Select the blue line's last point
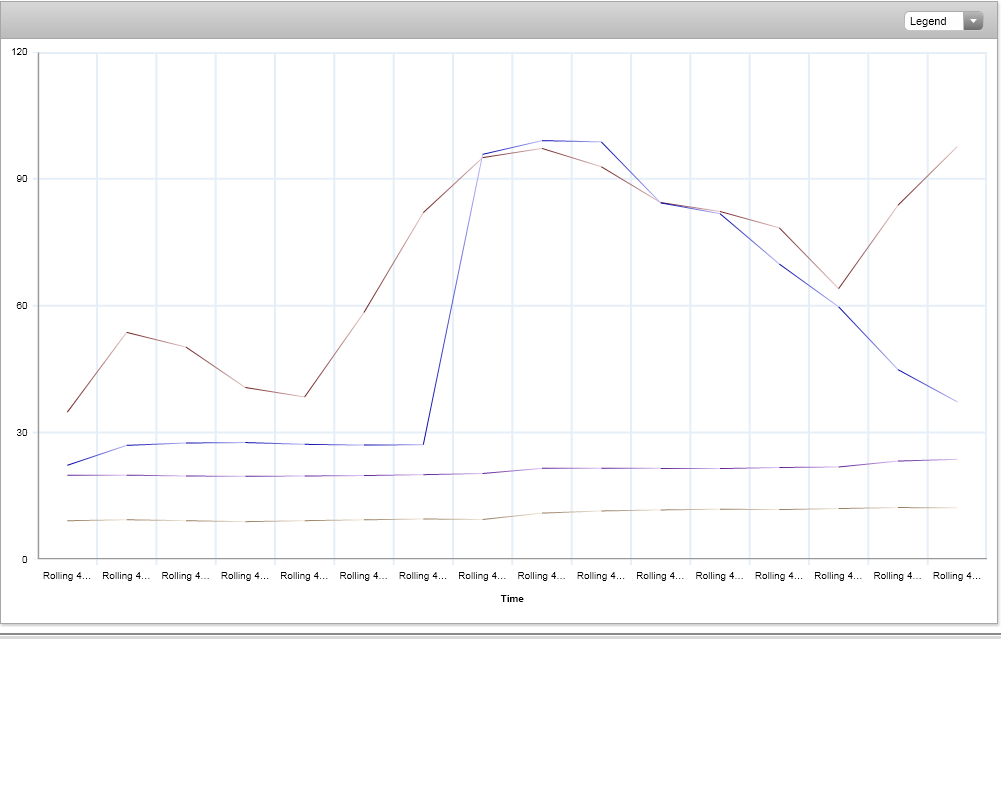The height and width of the screenshot is (800, 1001). pos(957,402)
